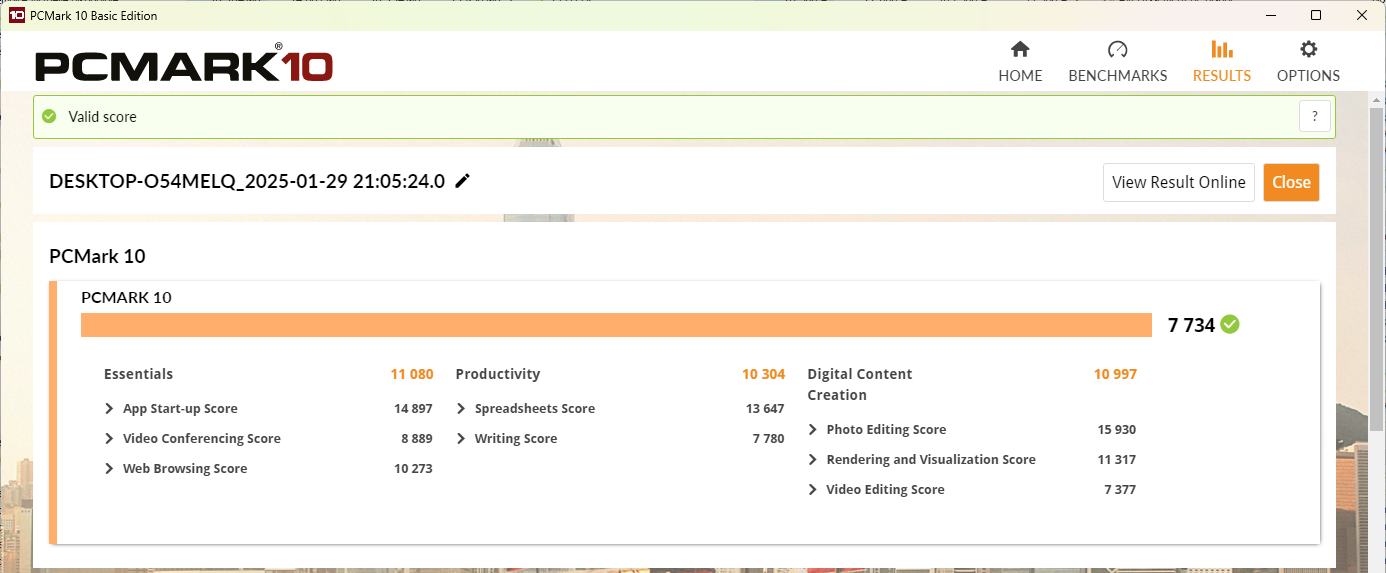This screenshot has height=573, width=1386.
Task: Click the result name DESKTOP-O54MELQ text
Action: point(247,181)
